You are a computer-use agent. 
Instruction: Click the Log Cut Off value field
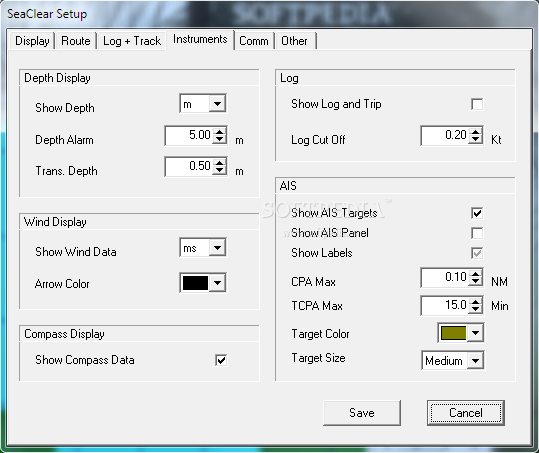pyautogui.click(x=445, y=135)
